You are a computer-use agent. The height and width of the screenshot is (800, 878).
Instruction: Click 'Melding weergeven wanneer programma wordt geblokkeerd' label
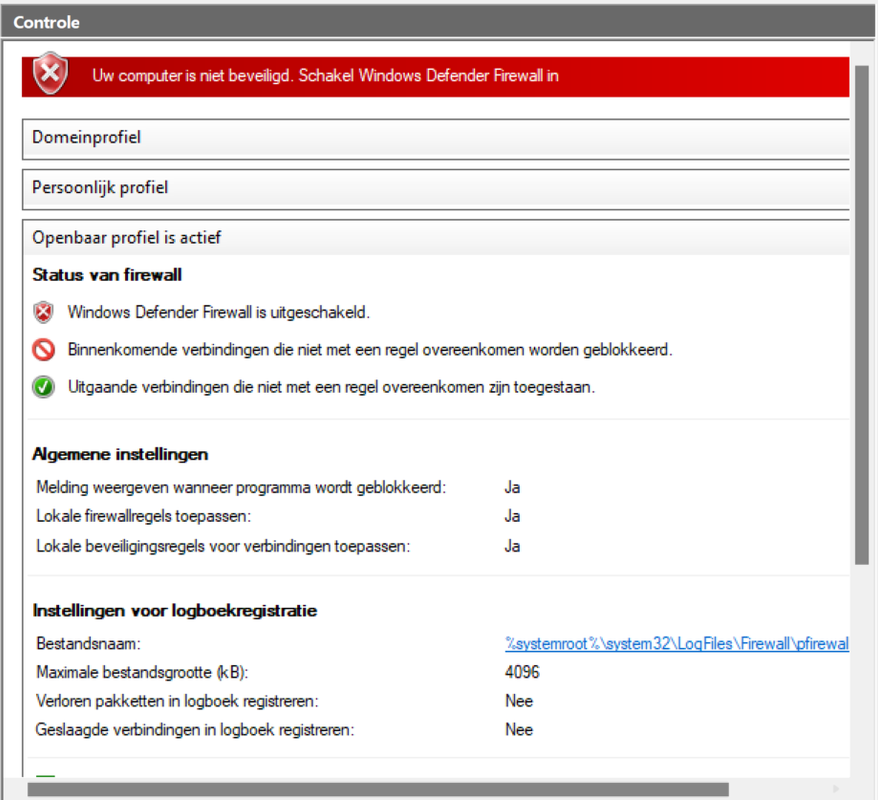pyautogui.click(x=241, y=488)
